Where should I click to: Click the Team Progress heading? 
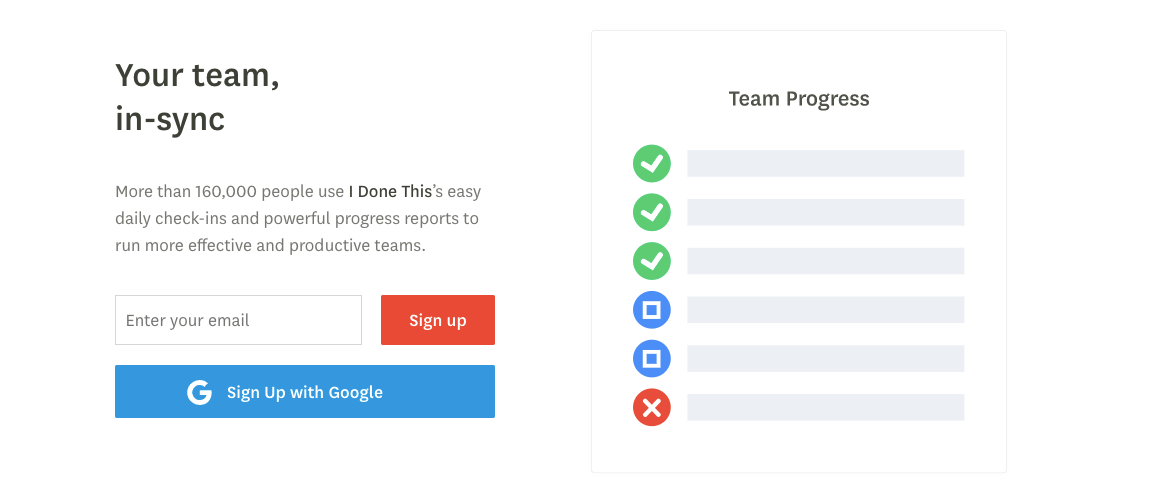[x=799, y=99]
